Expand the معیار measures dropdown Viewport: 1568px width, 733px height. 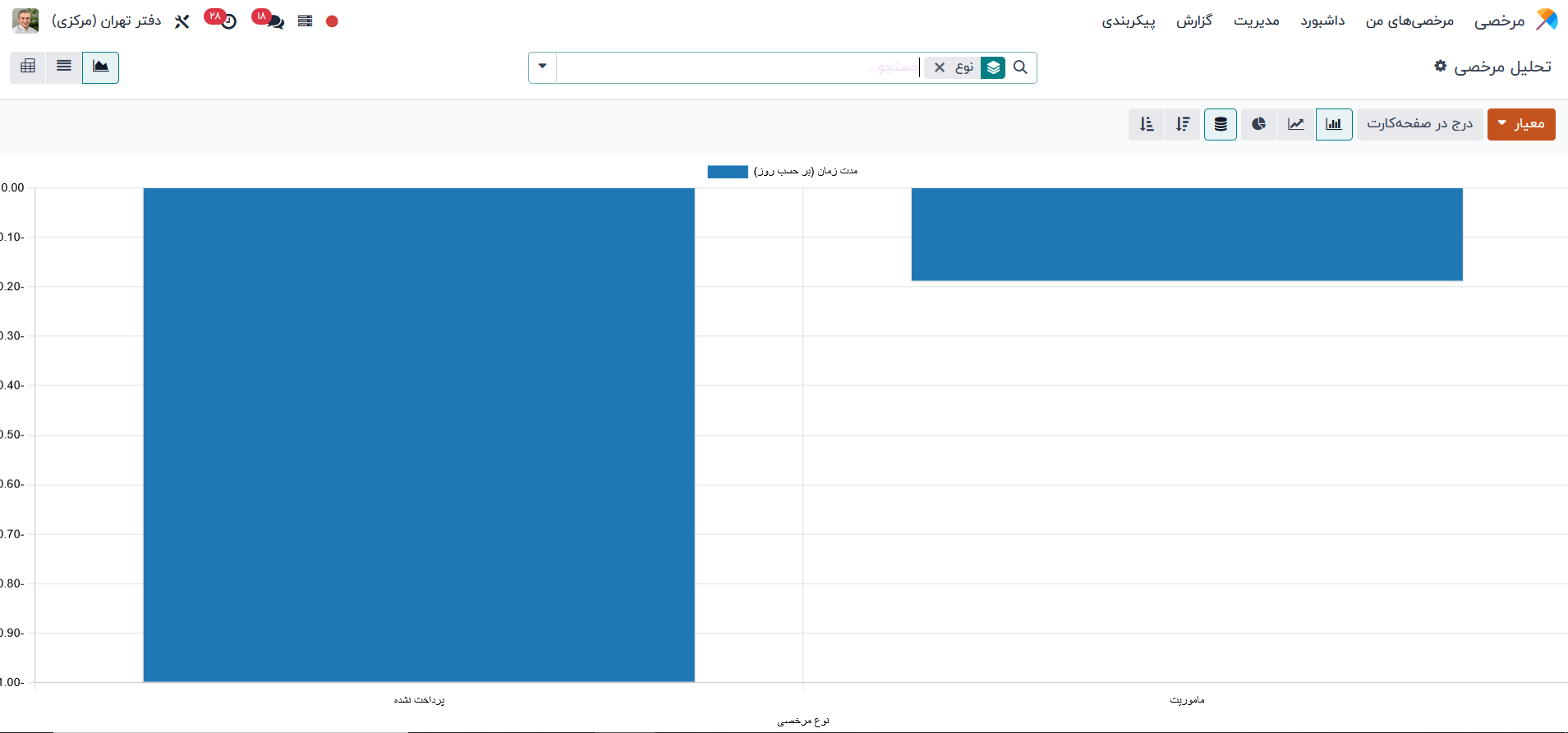click(x=1520, y=124)
